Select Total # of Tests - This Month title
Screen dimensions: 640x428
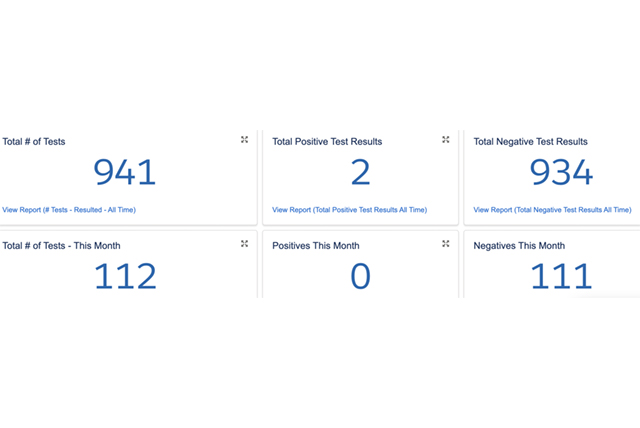pyautogui.click(x=61, y=246)
